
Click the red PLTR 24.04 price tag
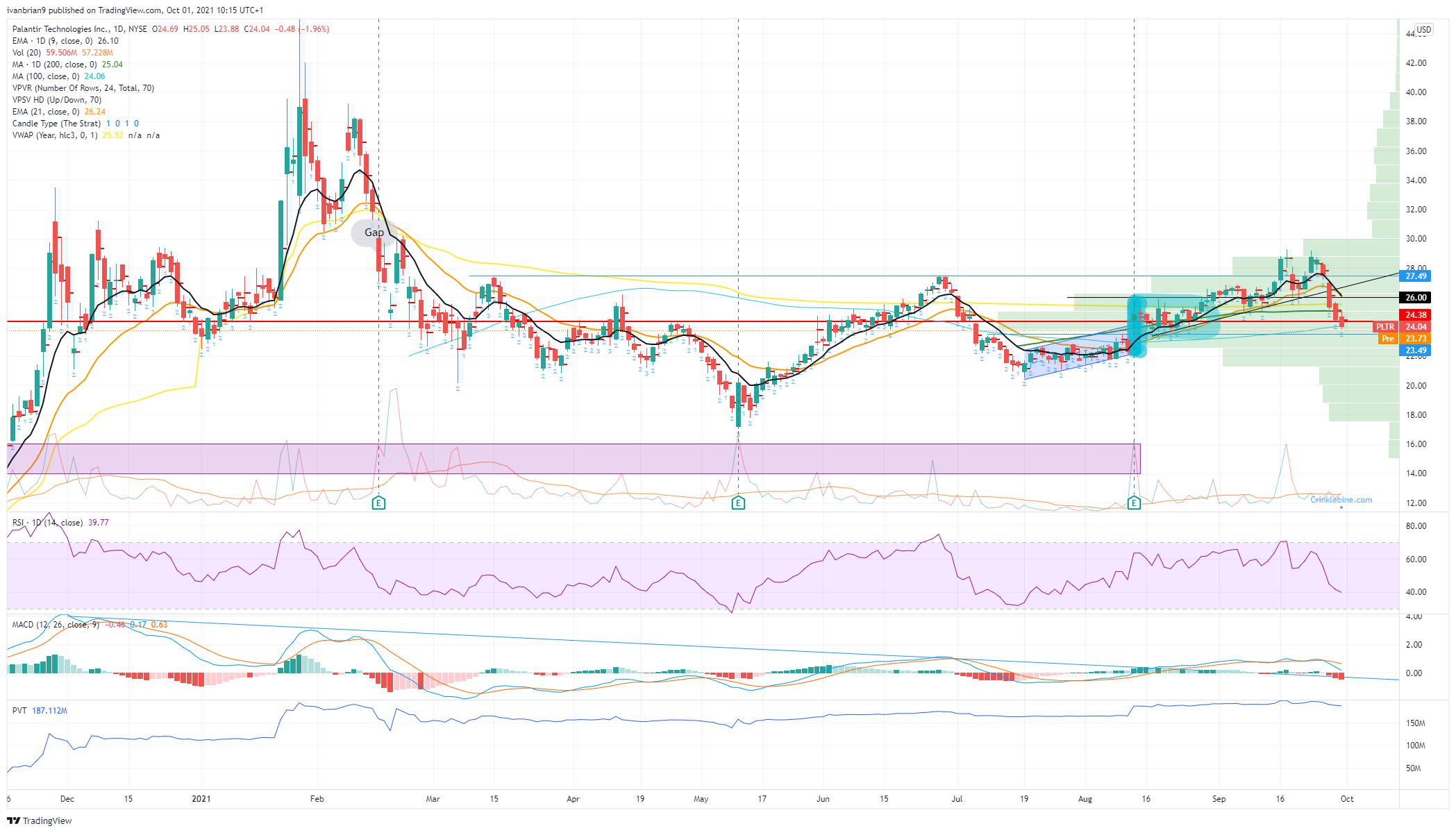(x=1403, y=327)
